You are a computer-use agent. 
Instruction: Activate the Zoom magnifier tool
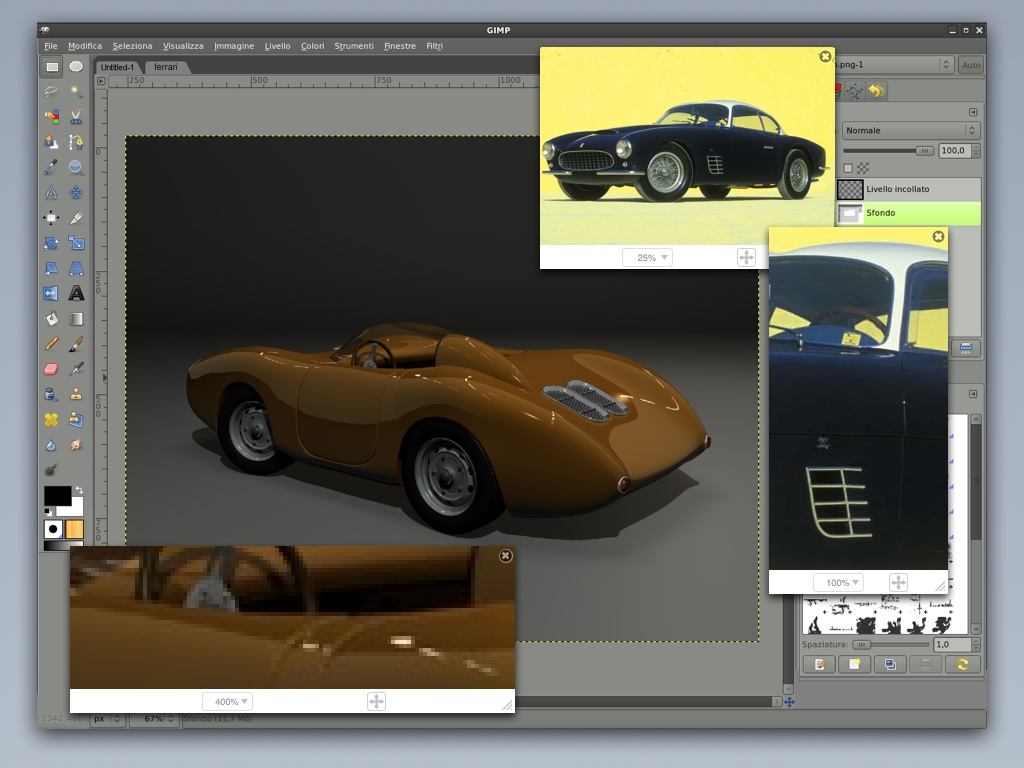click(76, 168)
